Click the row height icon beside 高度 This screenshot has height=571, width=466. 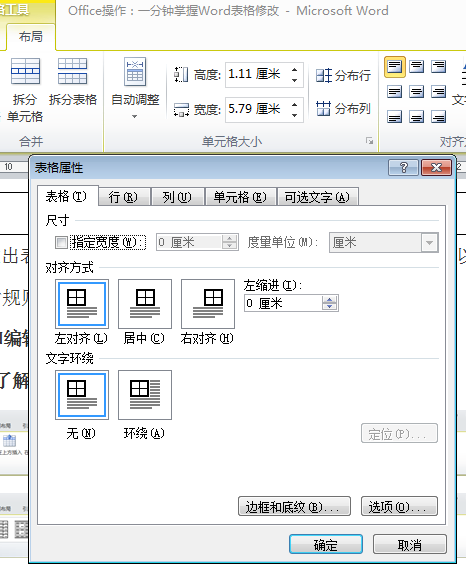(181, 75)
